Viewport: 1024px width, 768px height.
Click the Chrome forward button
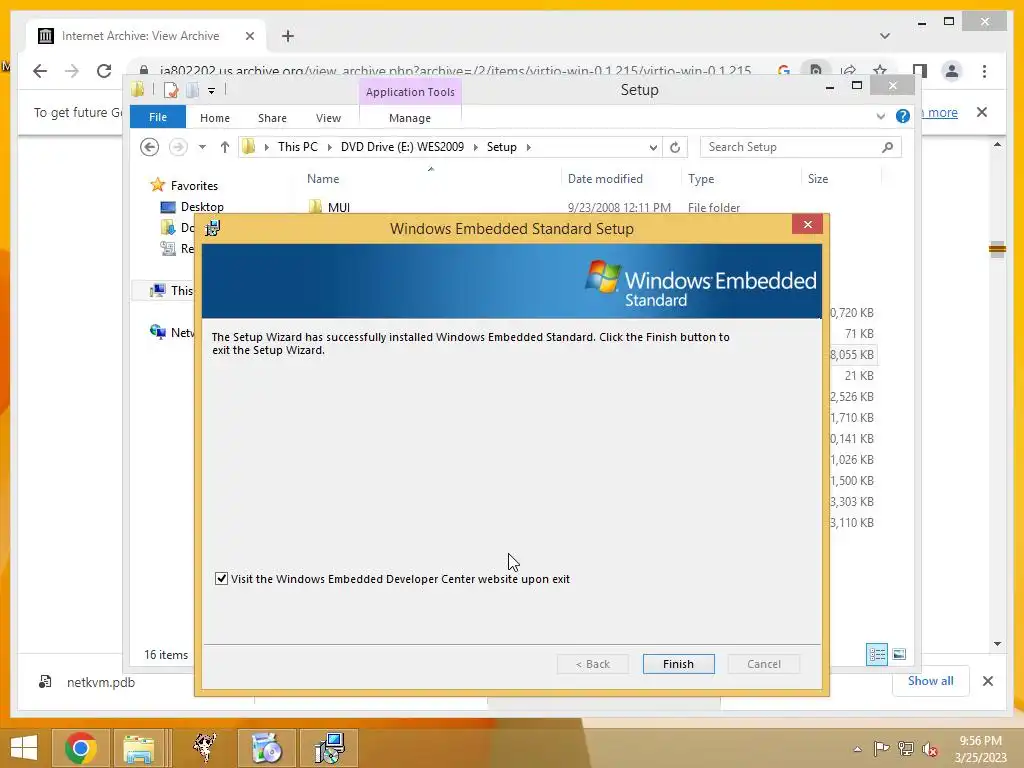pos(72,71)
